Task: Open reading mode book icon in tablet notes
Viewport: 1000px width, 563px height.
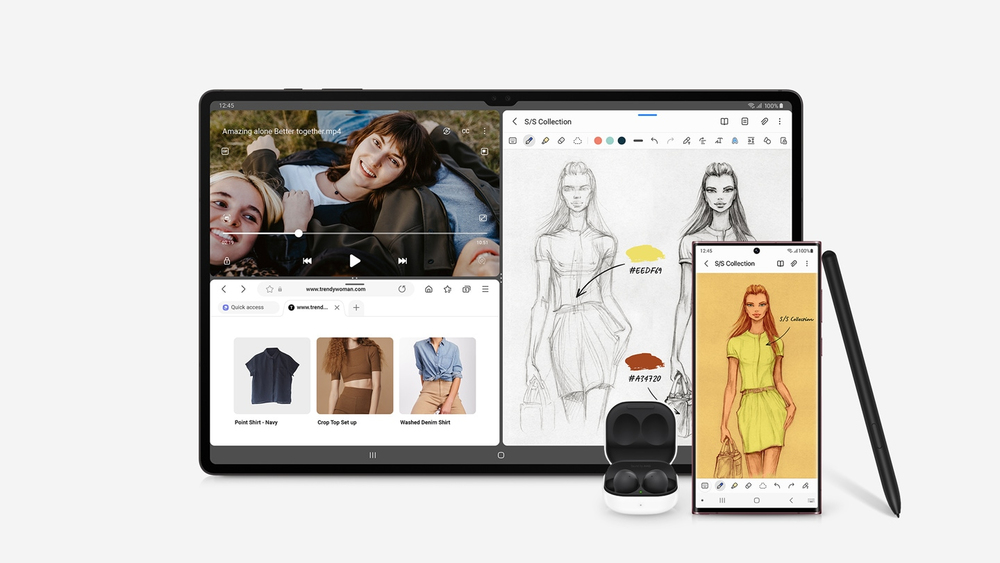Action: [725, 121]
